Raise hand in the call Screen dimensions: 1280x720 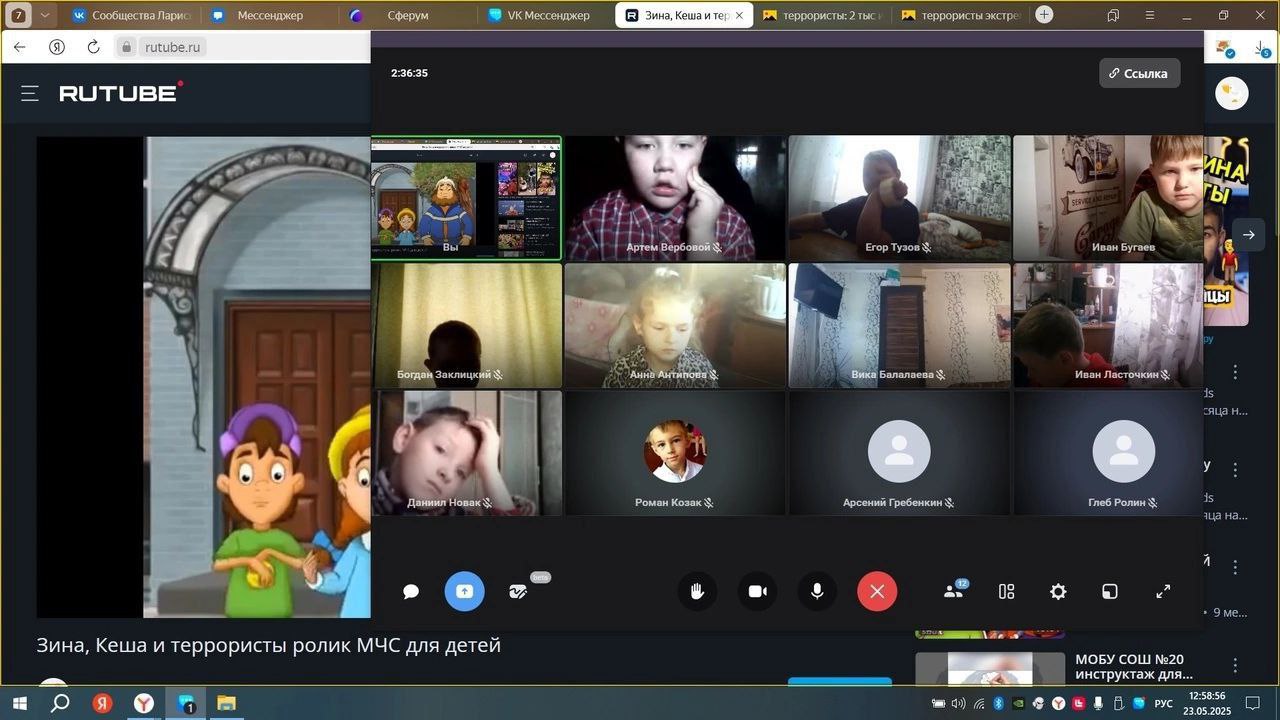click(697, 592)
